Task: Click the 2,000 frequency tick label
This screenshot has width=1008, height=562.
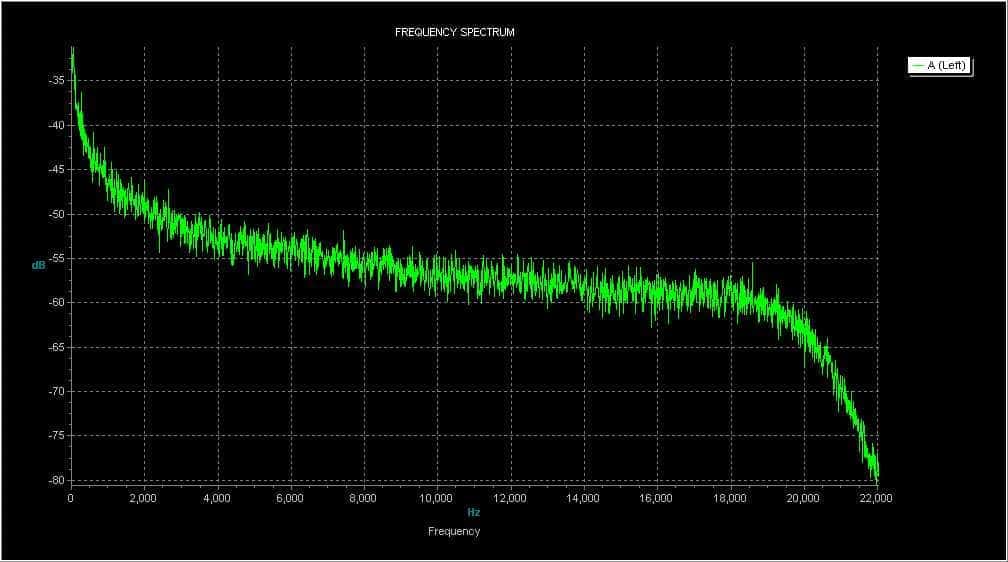Action: tap(143, 498)
